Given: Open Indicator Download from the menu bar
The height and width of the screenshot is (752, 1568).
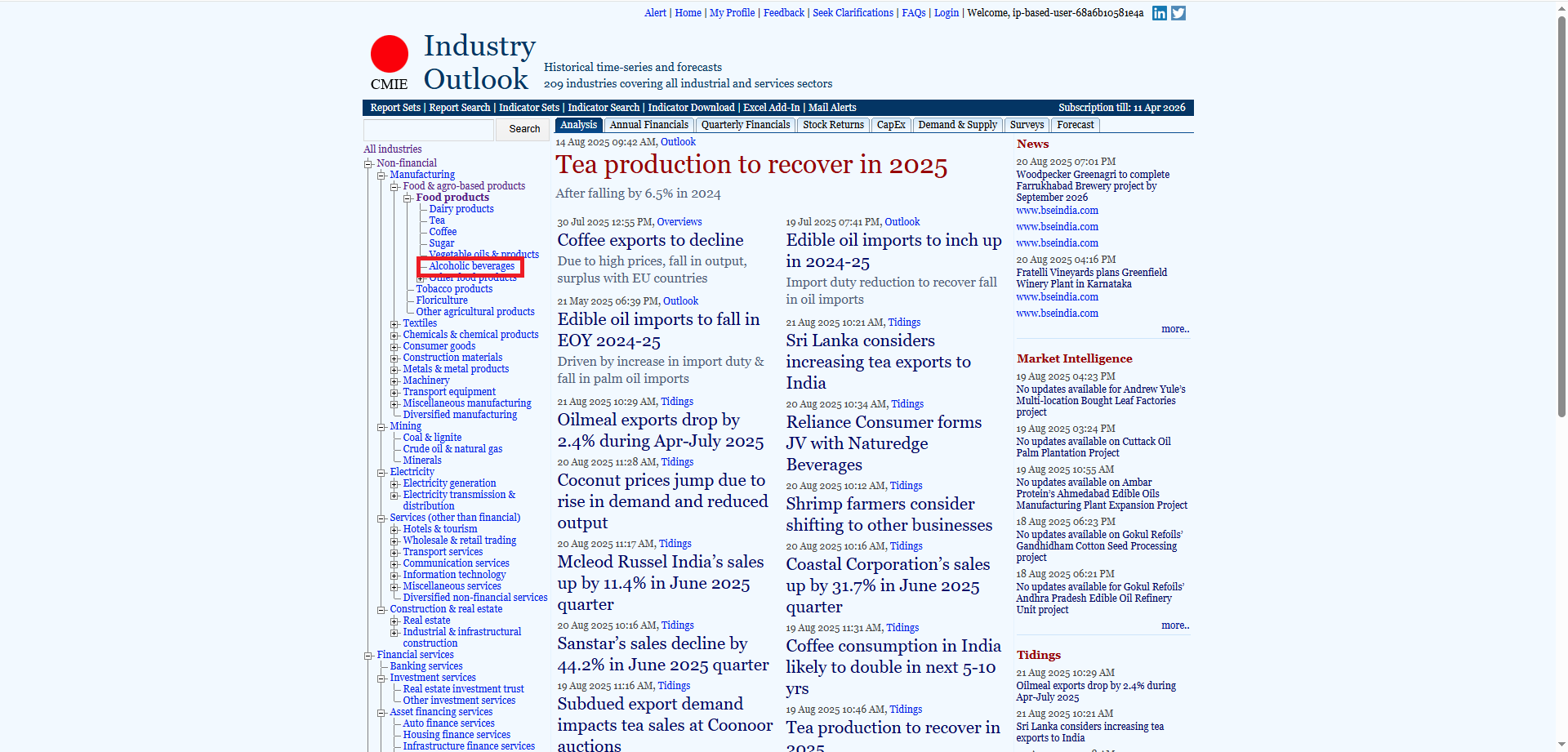Looking at the screenshot, I should pyautogui.click(x=691, y=108).
